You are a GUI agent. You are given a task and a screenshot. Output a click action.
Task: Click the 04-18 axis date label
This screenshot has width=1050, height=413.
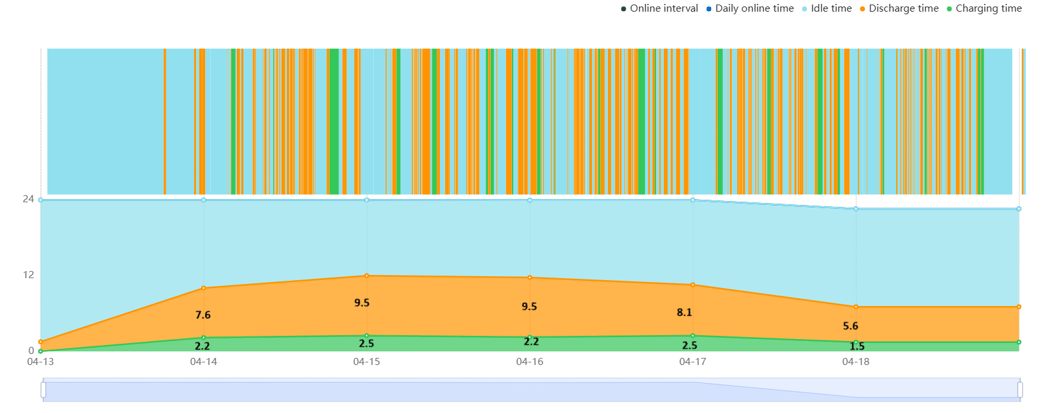[855, 362]
